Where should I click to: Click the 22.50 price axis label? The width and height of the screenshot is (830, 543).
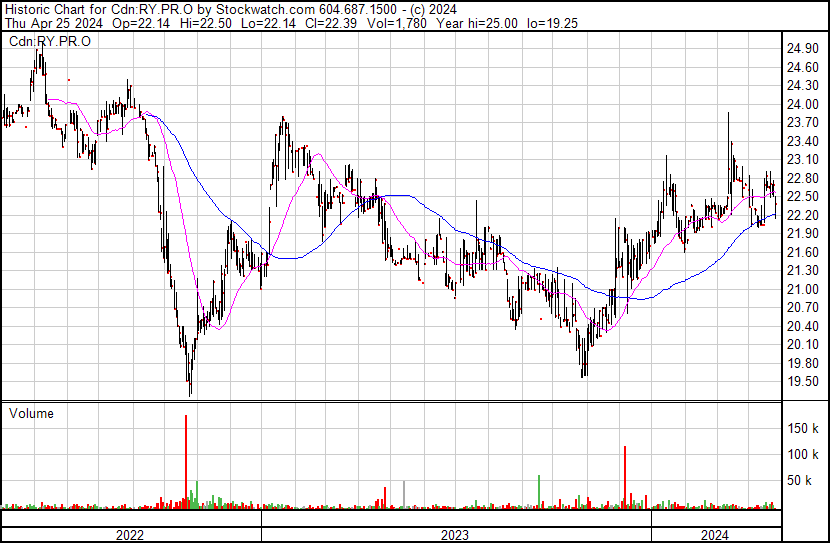(x=803, y=196)
